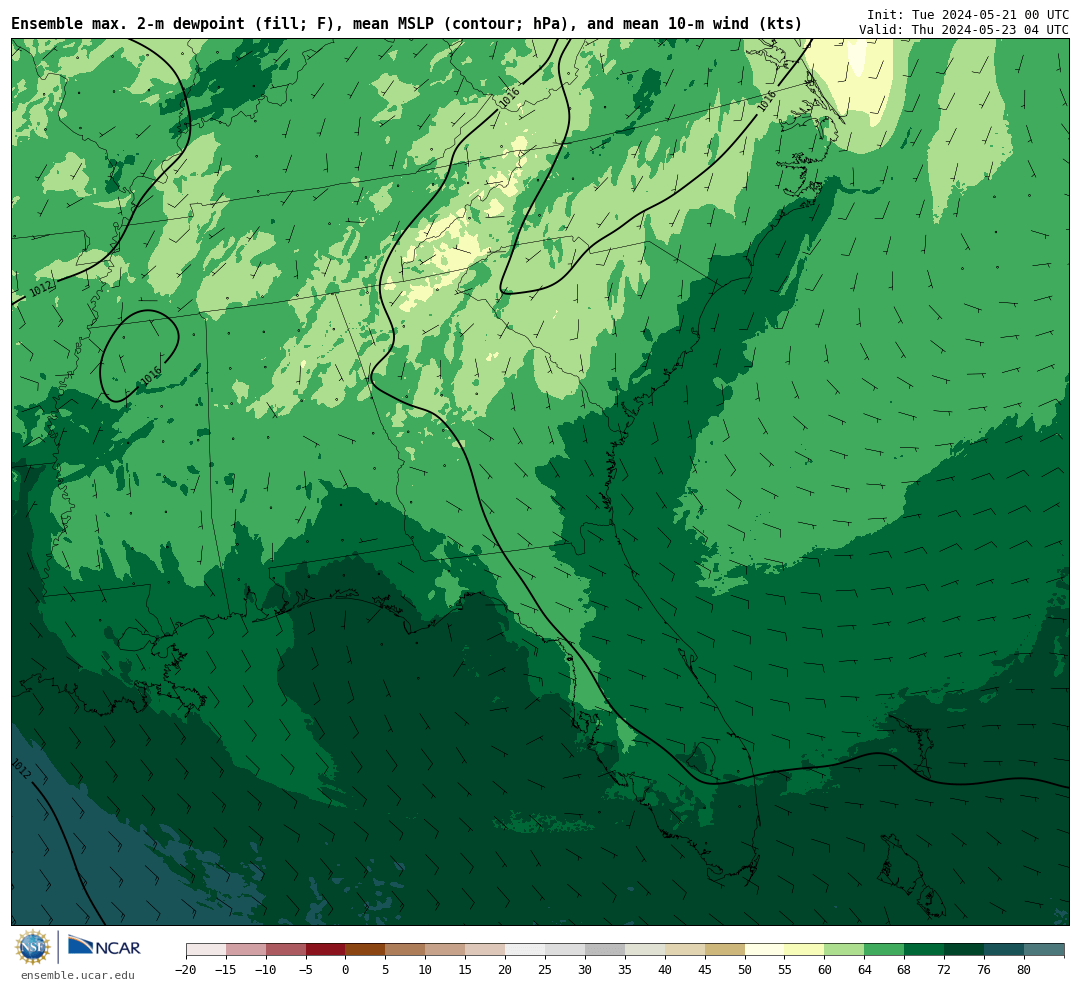Select the map title about ensemble max dewpoint

[x=406, y=24]
